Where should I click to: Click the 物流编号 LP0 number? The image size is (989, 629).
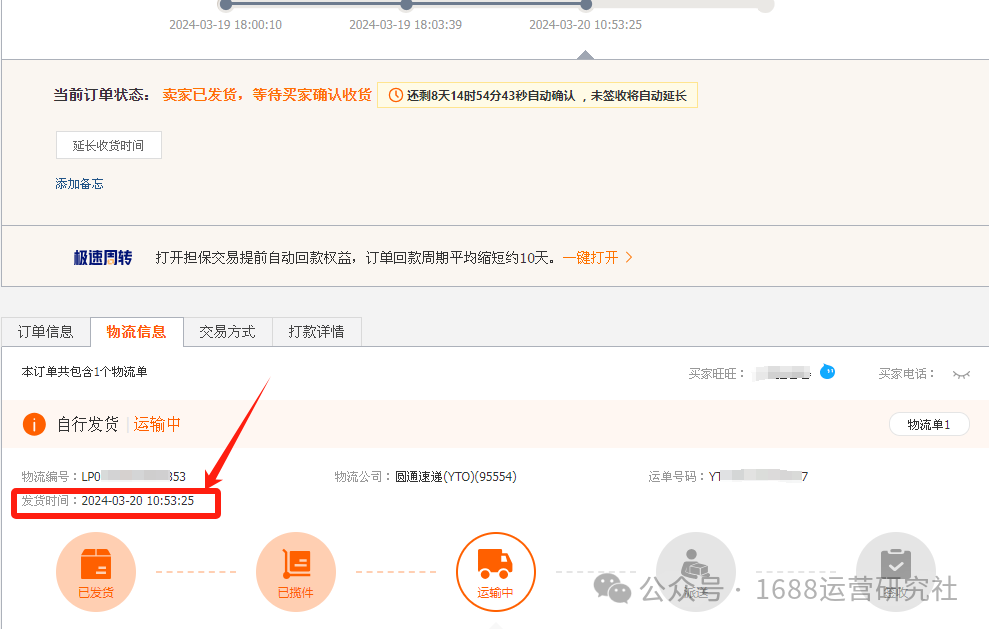[134, 476]
